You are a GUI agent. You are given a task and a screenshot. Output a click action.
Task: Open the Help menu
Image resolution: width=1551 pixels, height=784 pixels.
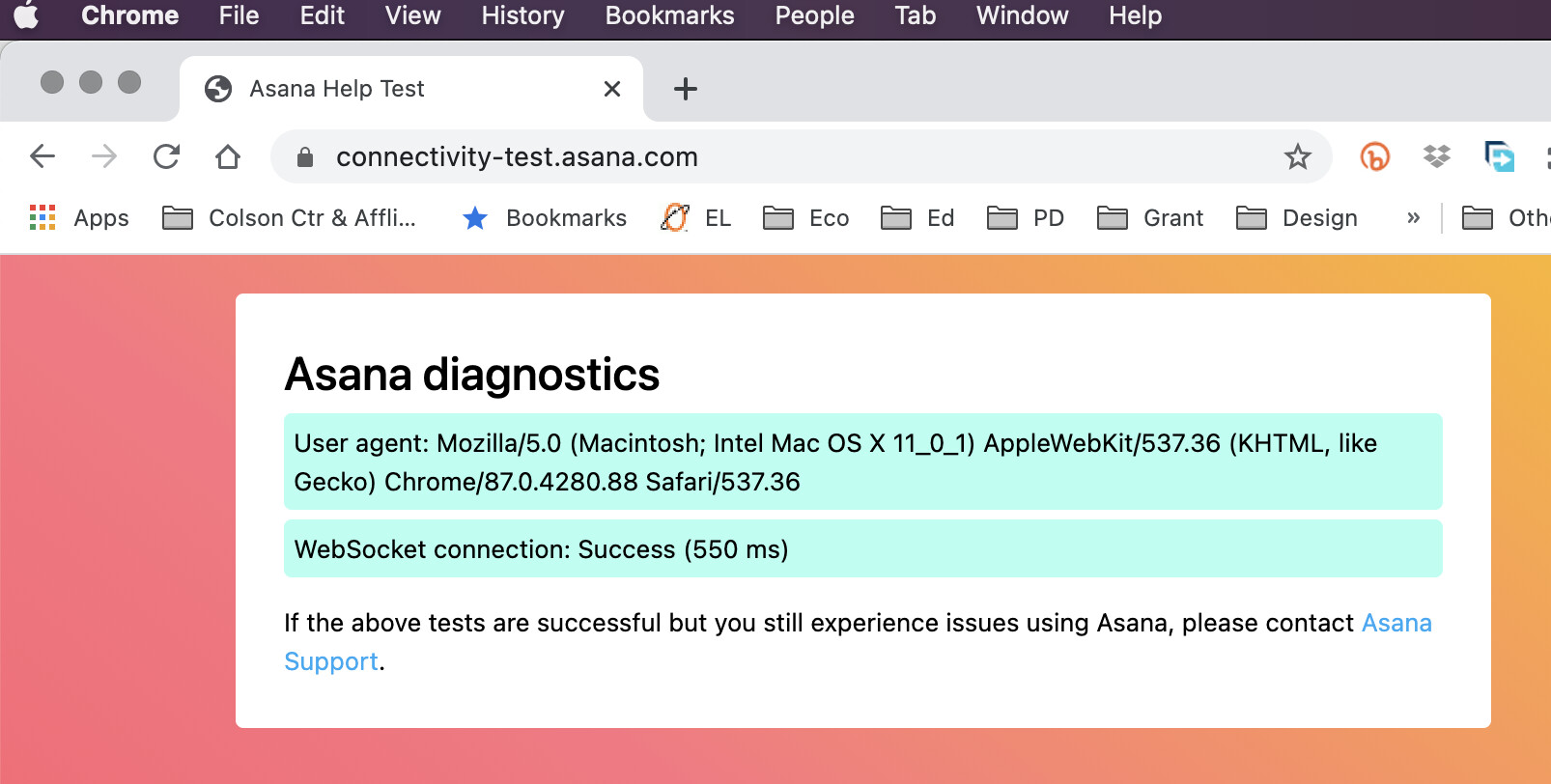click(x=1135, y=15)
